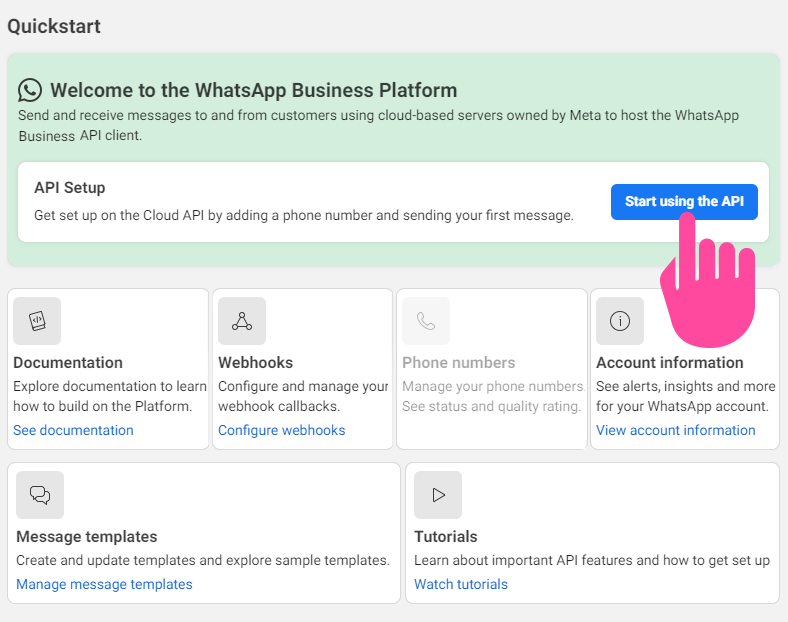The height and width of the screenshot is (622, 788).
Task: Click the Account information circled-i icon
Action: 620,321
